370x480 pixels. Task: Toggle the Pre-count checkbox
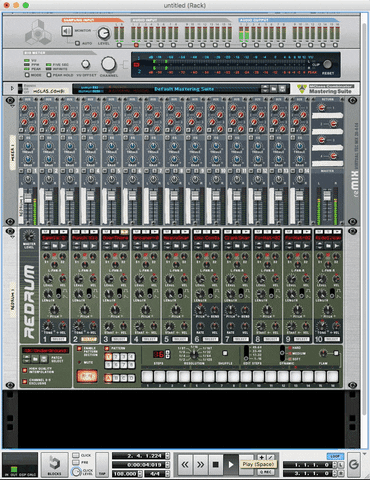coord(76,463)
